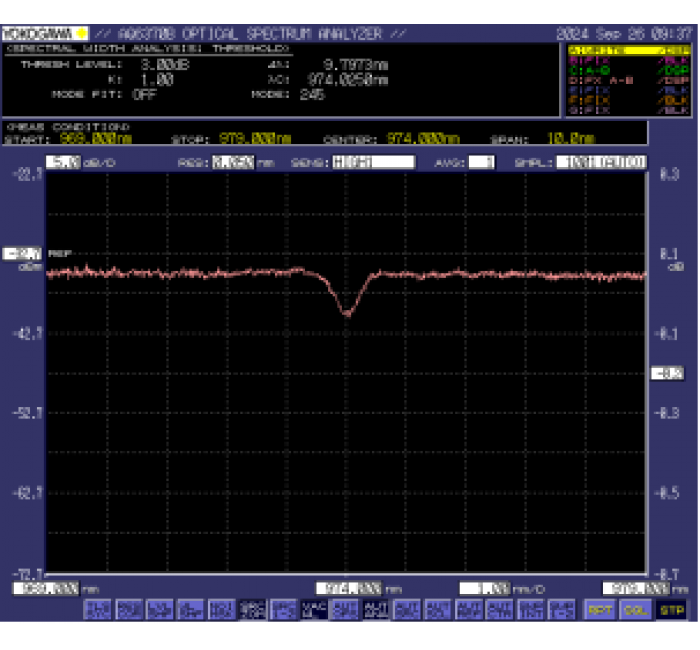This screenshot has width=700, height=650.
Task: Click the RPT repeat sweep indicator
Action: [600, 609]
